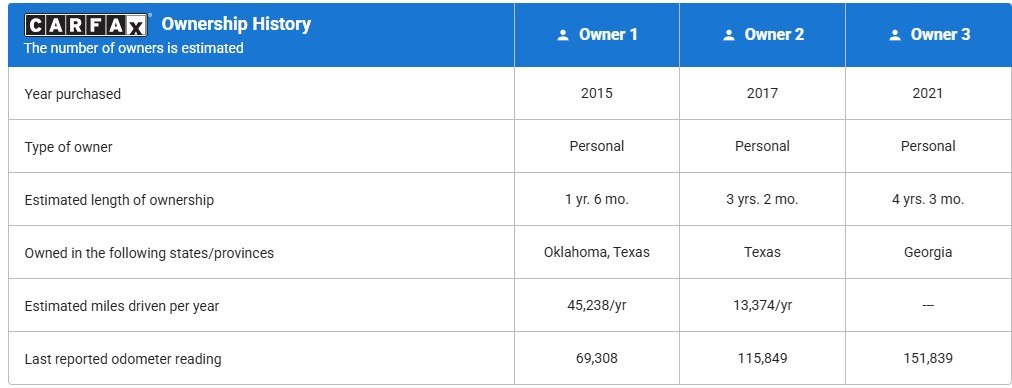Click the Owner 3 person icon
The image size is (1012, 388).
point(895,35)
